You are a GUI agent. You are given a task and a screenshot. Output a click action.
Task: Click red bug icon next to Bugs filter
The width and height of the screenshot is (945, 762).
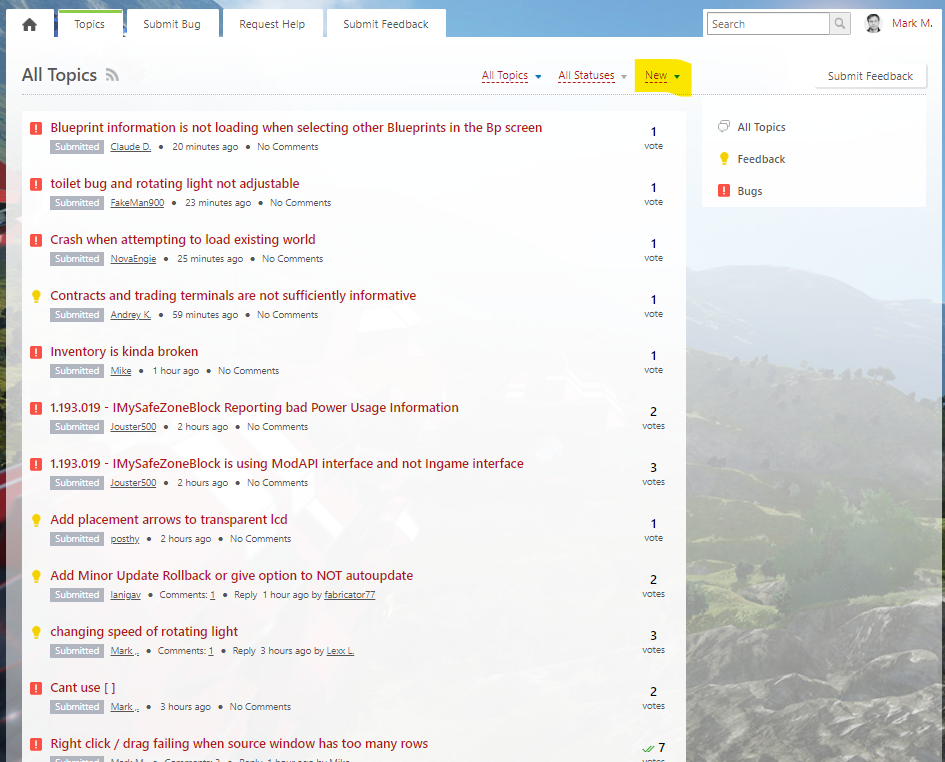(724, 191)
